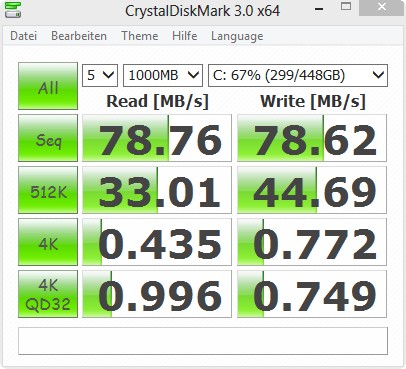Open the Datei menu
This screenshot has height=369, width=406.
[23, 36]
